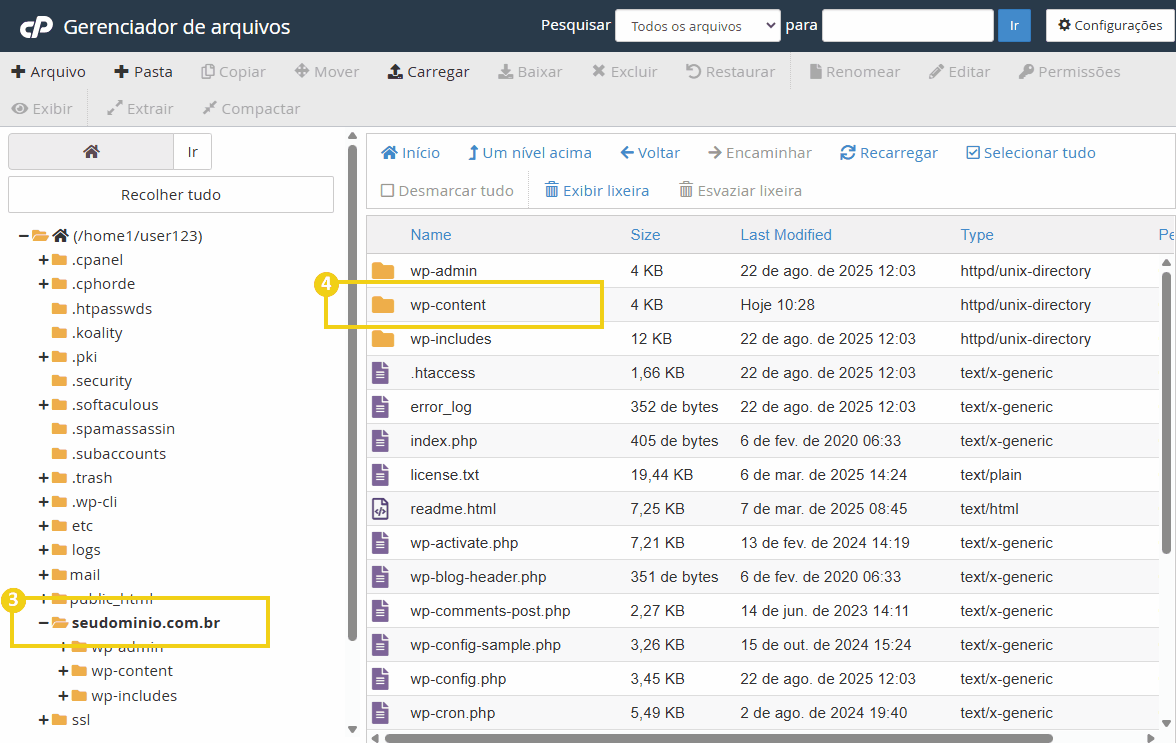Open Permissões key button
Screen dimensions: 1176x743
click(x=1070, y=72)
